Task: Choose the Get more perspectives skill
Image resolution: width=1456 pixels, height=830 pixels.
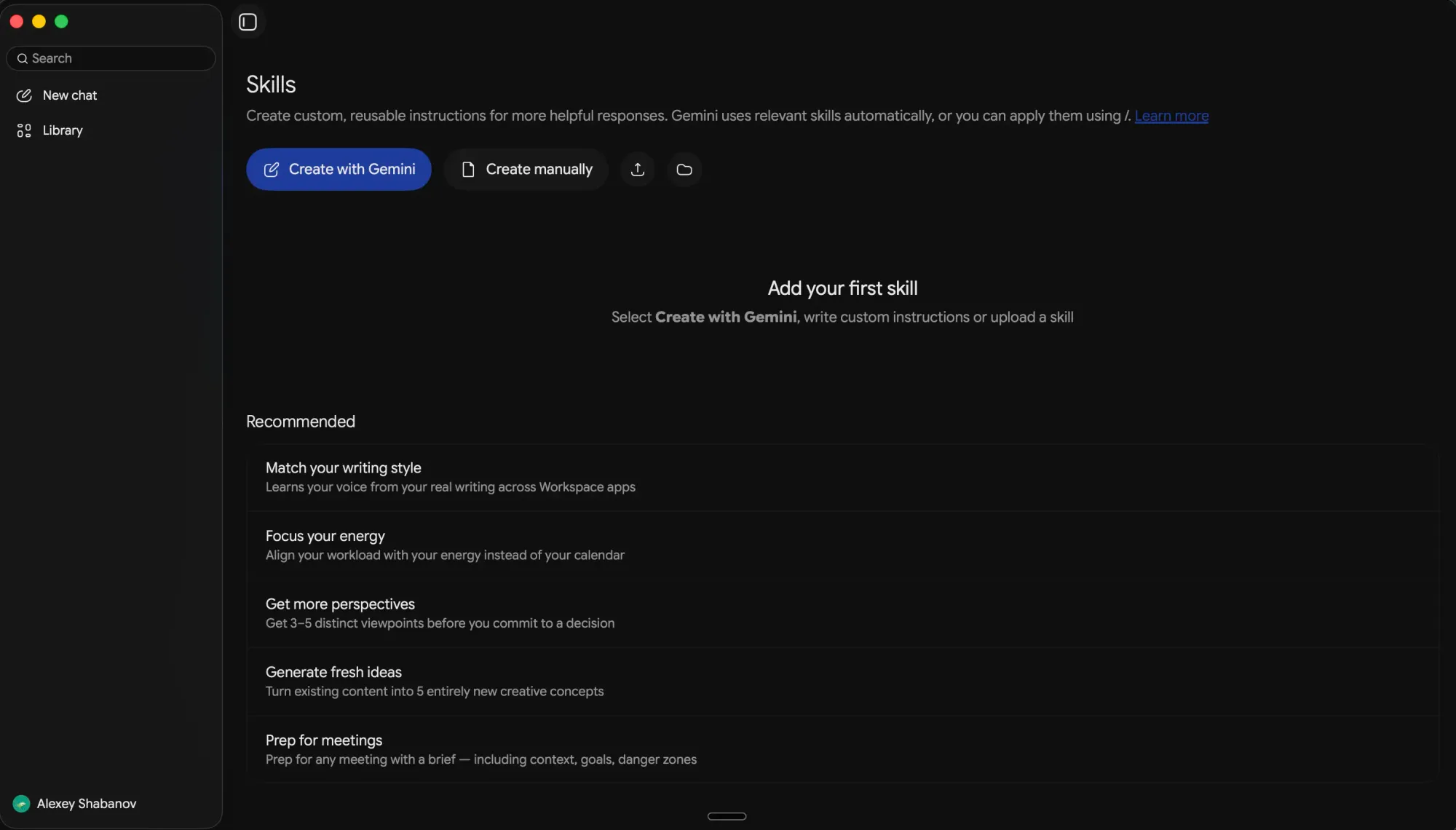Action: [842, 614]
